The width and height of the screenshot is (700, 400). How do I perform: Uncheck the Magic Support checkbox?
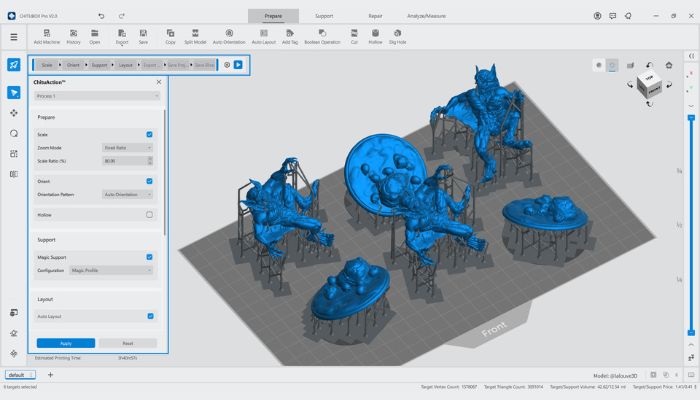150,257
